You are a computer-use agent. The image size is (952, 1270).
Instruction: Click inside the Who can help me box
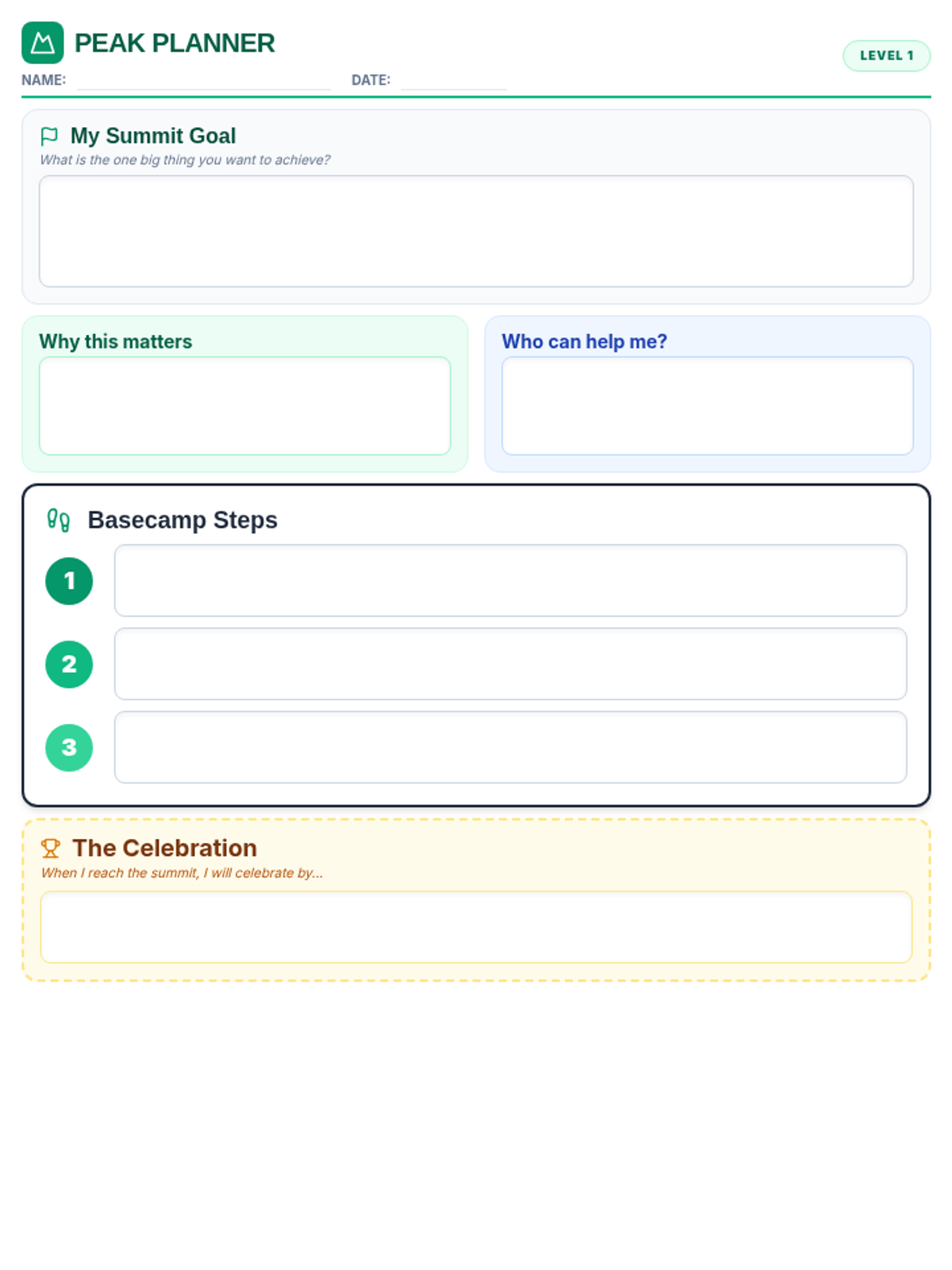click(x=708, y=406)
